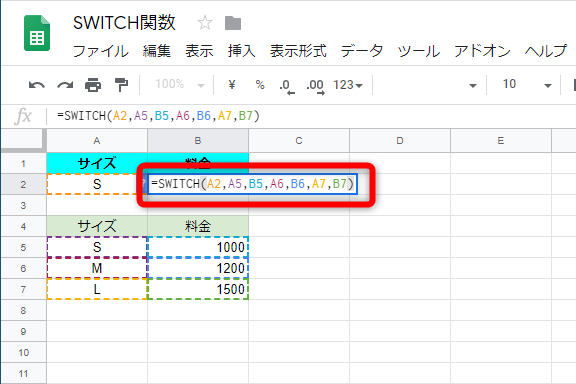The width and height of the screenshot is (576, 384).
Task: Open the 編集 menu
Action: coord(157,51)
